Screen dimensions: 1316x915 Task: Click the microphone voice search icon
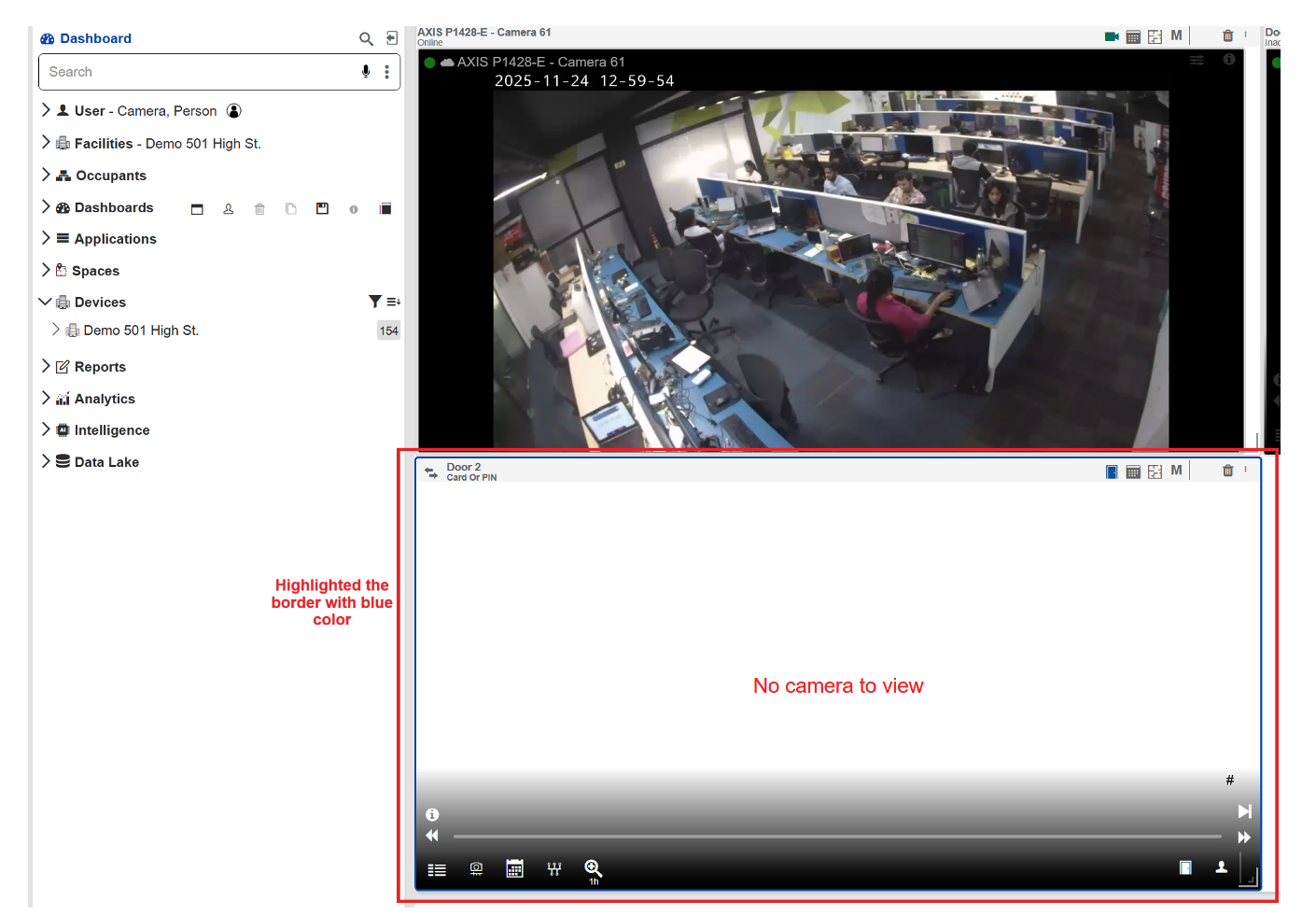[x=366, y=72]
